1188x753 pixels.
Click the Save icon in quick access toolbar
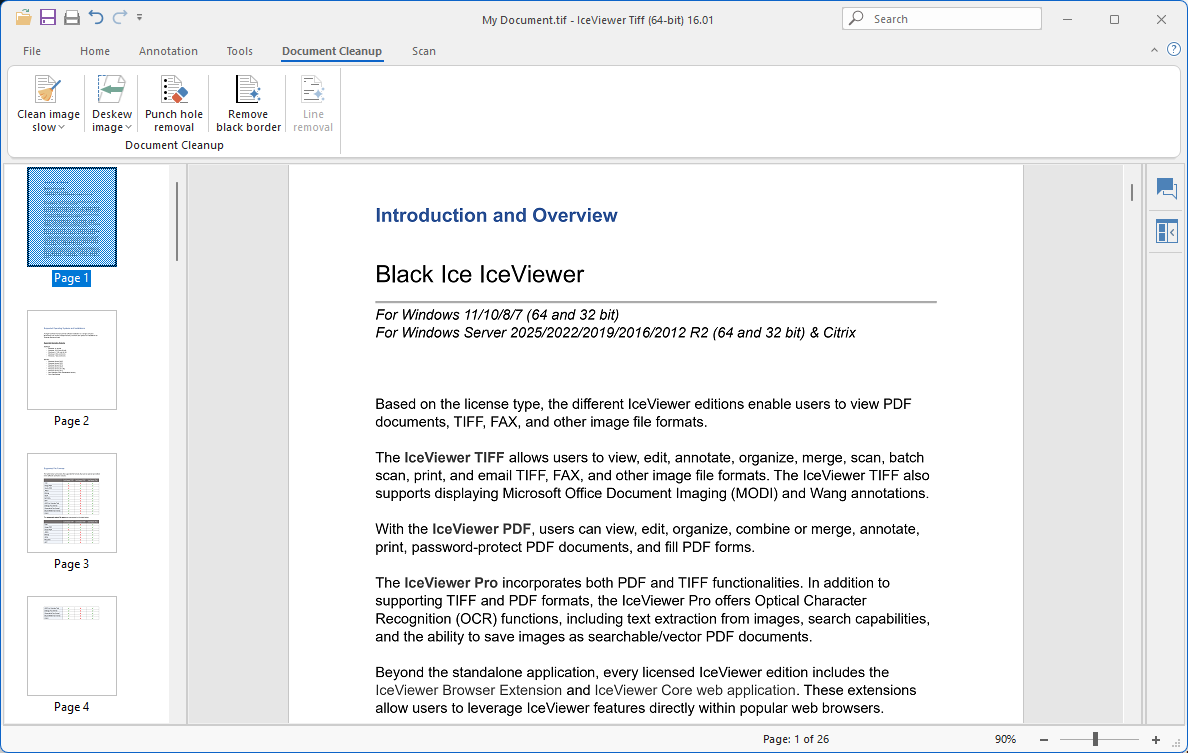[48, 18]
